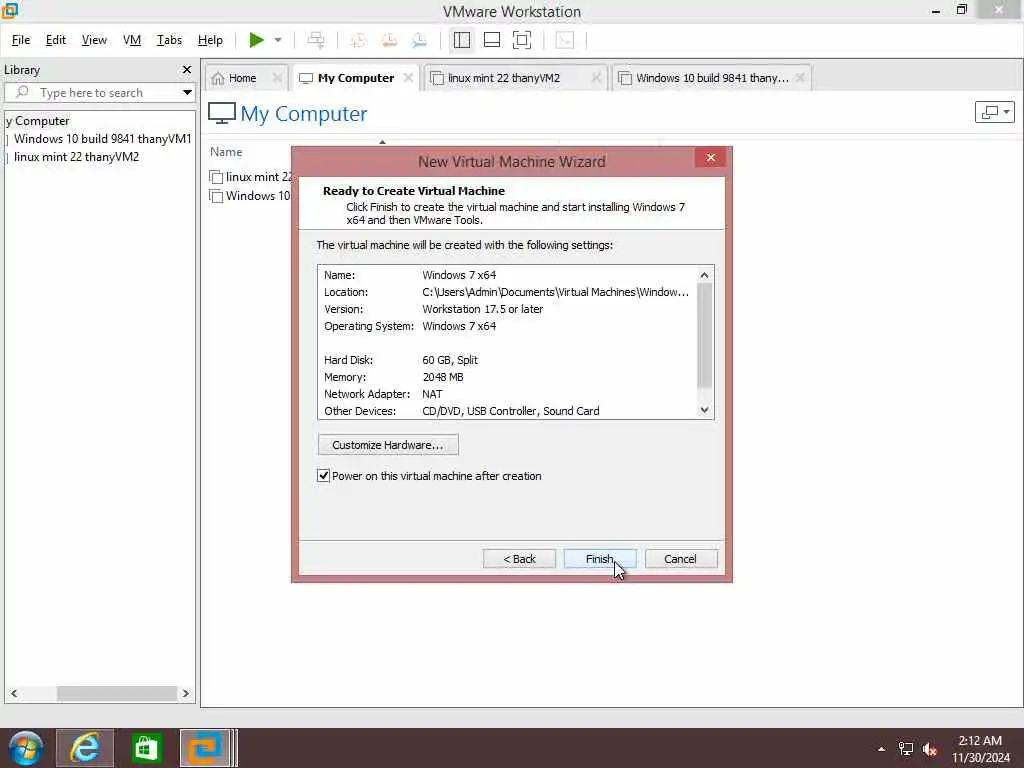1024x768 pixels.
Task: Select the linux mint 22 row icon in list
Action: point(216,177)
